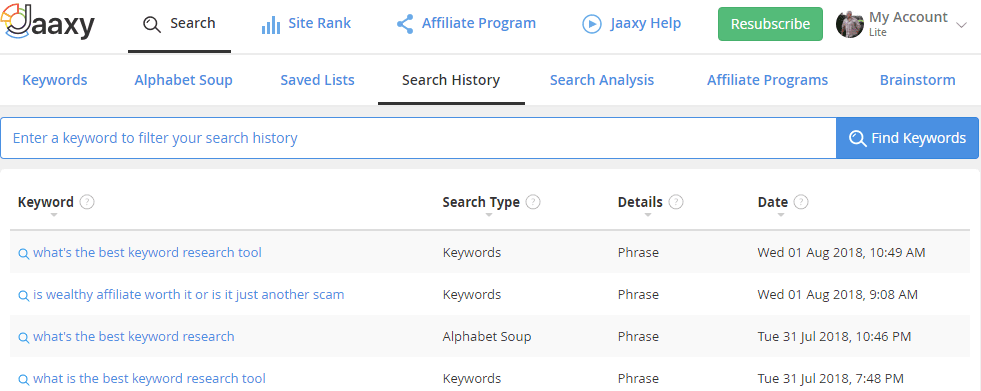Click the Search Type column header text
Image resolution: width=981 pixels, height=391 pixels.
[x=481, y=202]
